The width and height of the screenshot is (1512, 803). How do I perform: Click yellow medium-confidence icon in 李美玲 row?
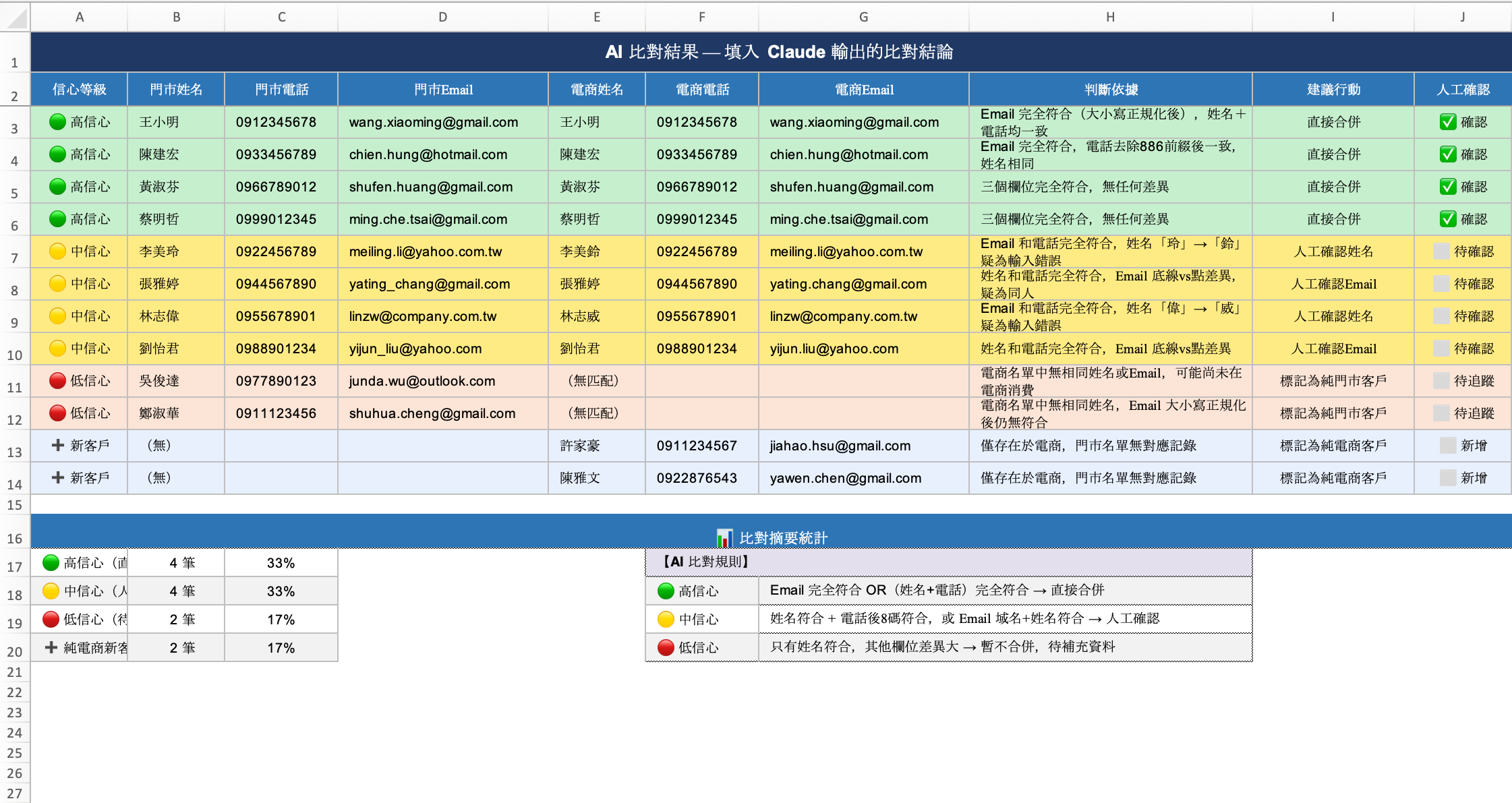pos(58,251)
